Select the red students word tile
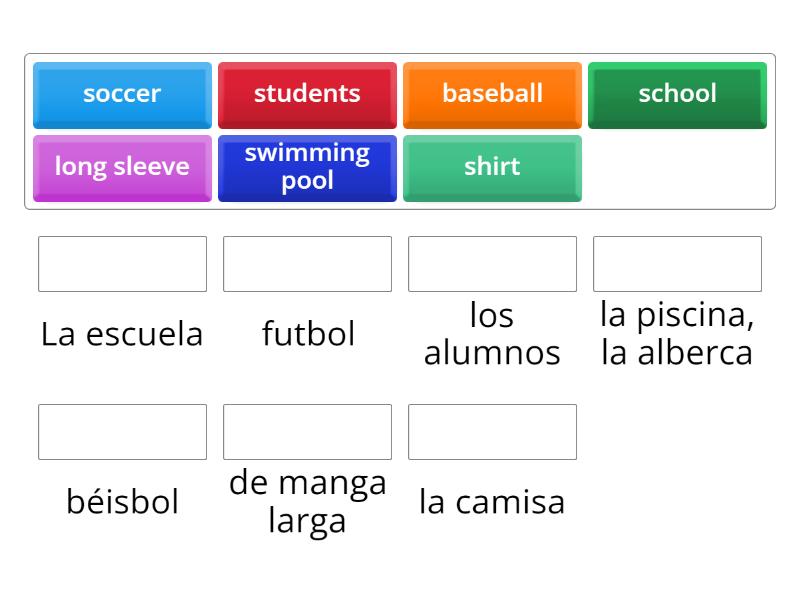The image size is (800, 600). tap(307, 95)
